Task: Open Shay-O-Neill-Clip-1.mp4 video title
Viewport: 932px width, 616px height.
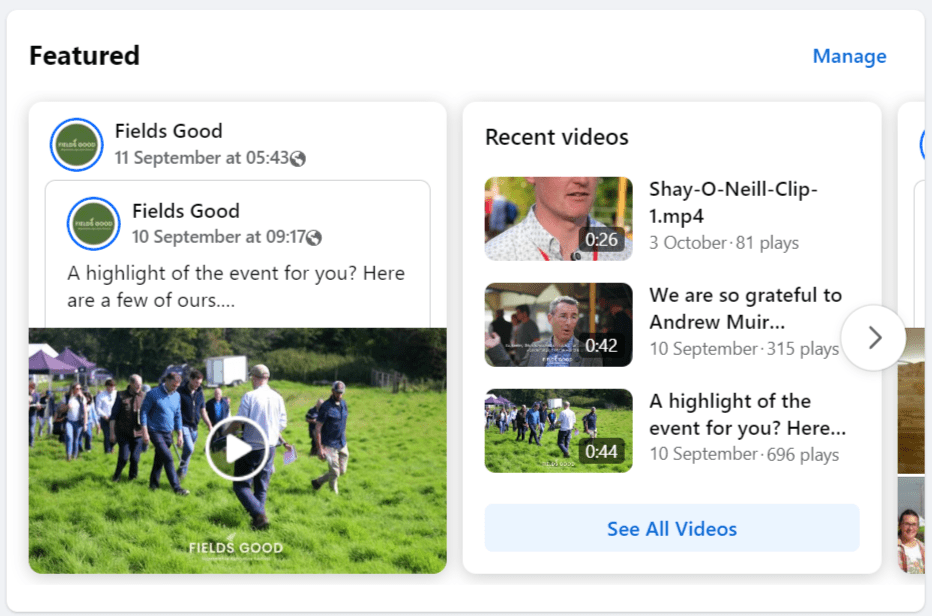Action: [x=733, y=202]
